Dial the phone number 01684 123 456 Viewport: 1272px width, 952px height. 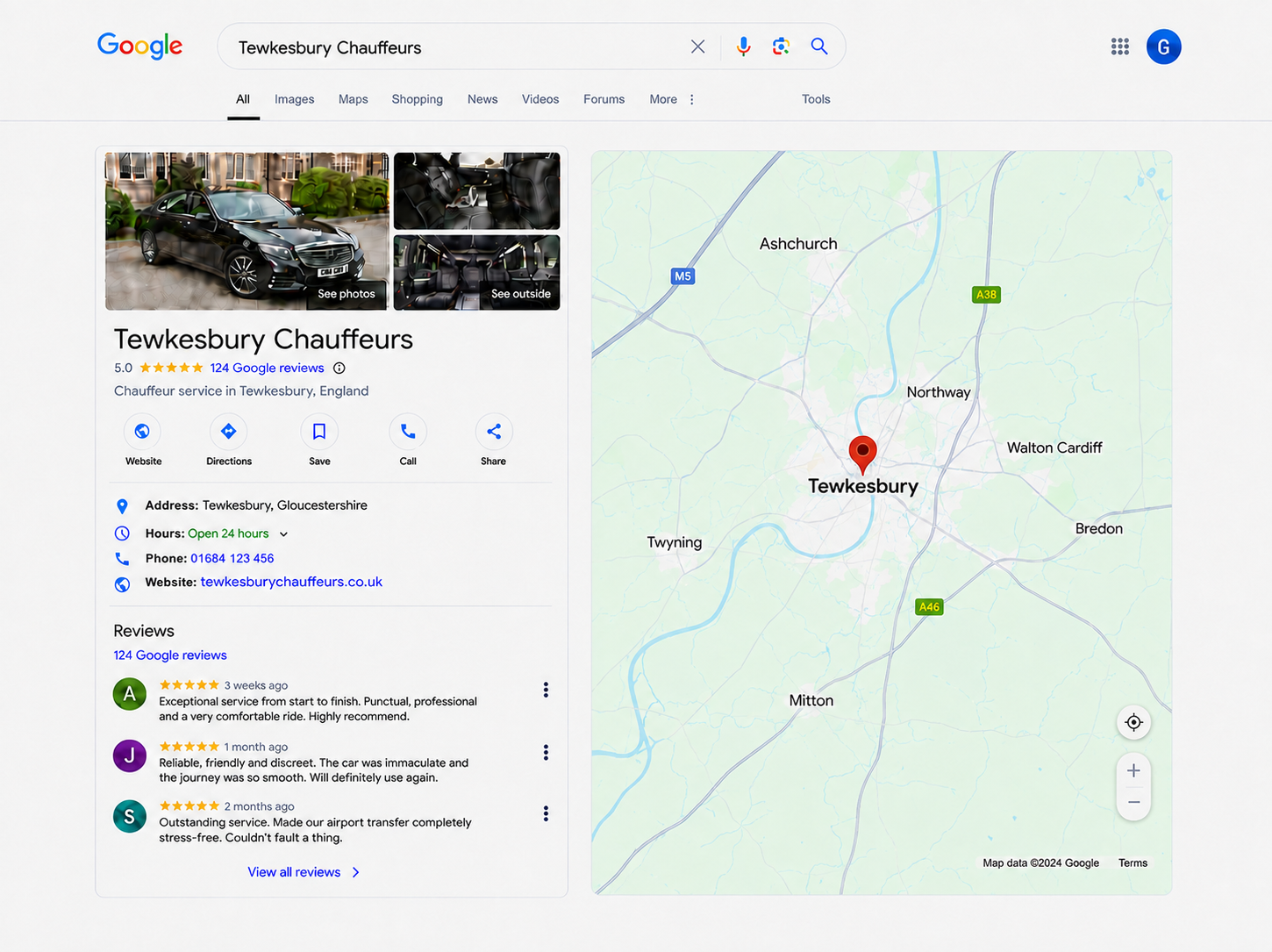click(232, 558)
